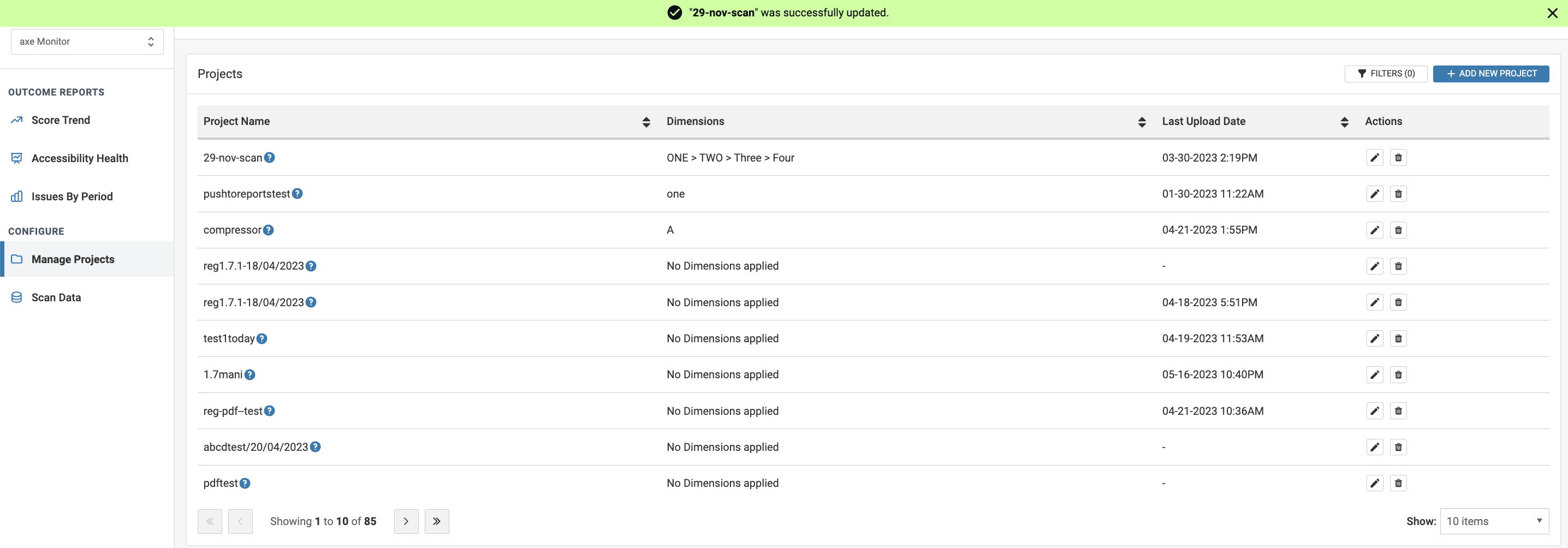Sort by Last Upload Date

1344,122
